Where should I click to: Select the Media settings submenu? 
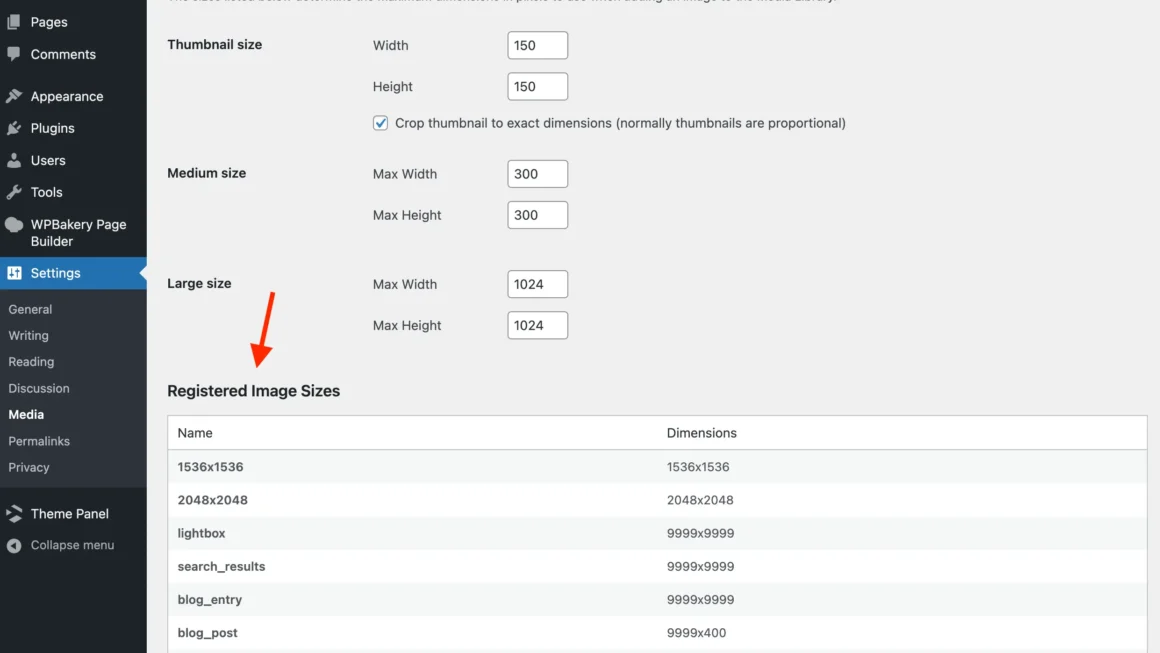[x=26, y=415]
